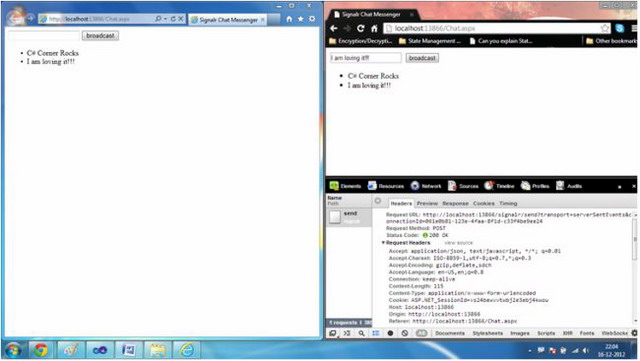Reload the page in Chrome
The height and width of the screenshot is (361, 640).
coord(360,28)
